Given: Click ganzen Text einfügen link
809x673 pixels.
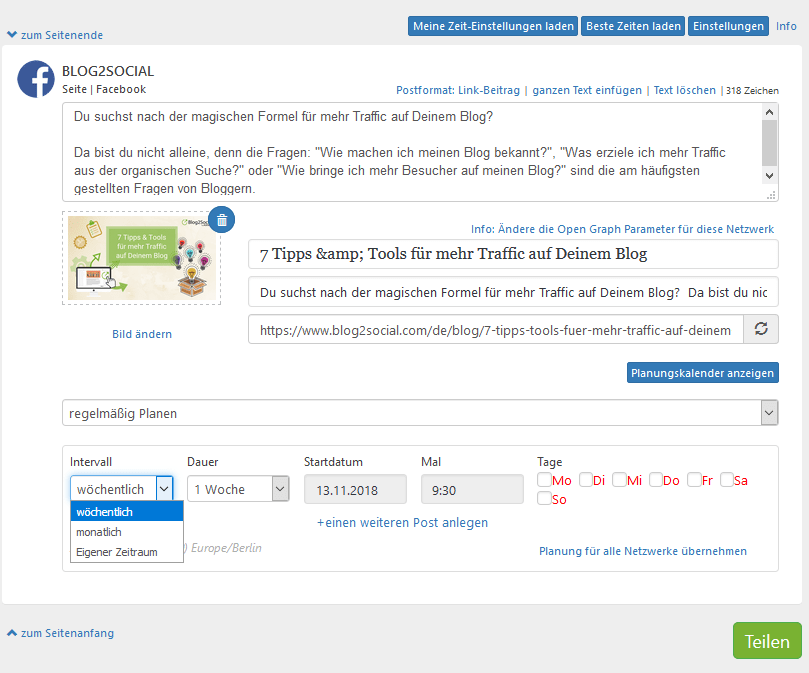Looking at the screenshot, I should coord(587,90).
